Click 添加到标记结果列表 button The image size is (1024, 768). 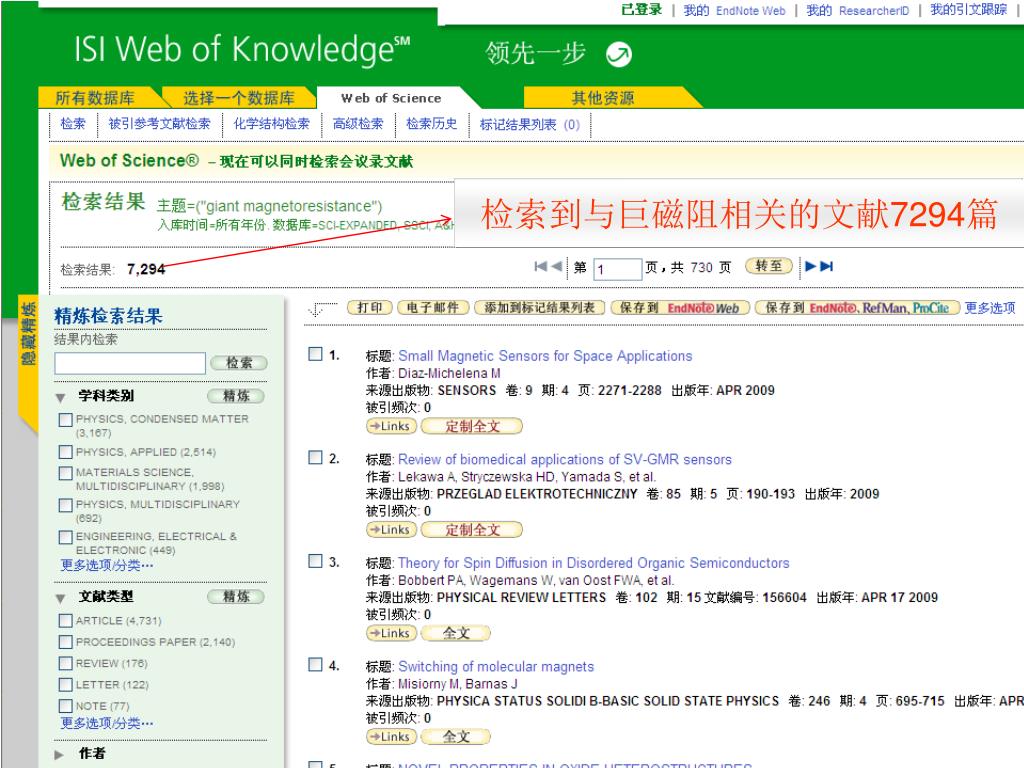[x=540, y=308]
